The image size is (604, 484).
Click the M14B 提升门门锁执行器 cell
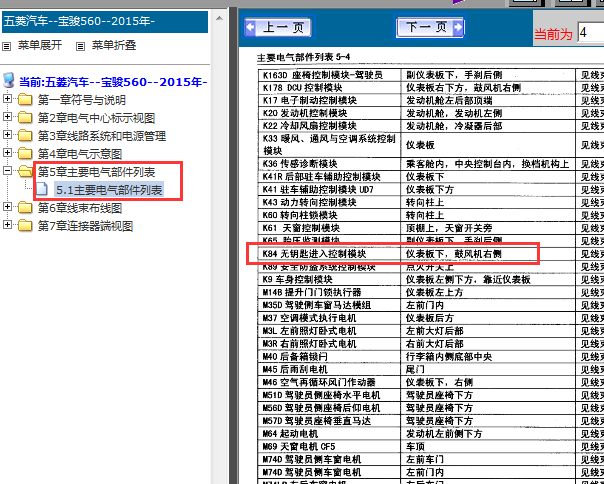click(330, 292)
